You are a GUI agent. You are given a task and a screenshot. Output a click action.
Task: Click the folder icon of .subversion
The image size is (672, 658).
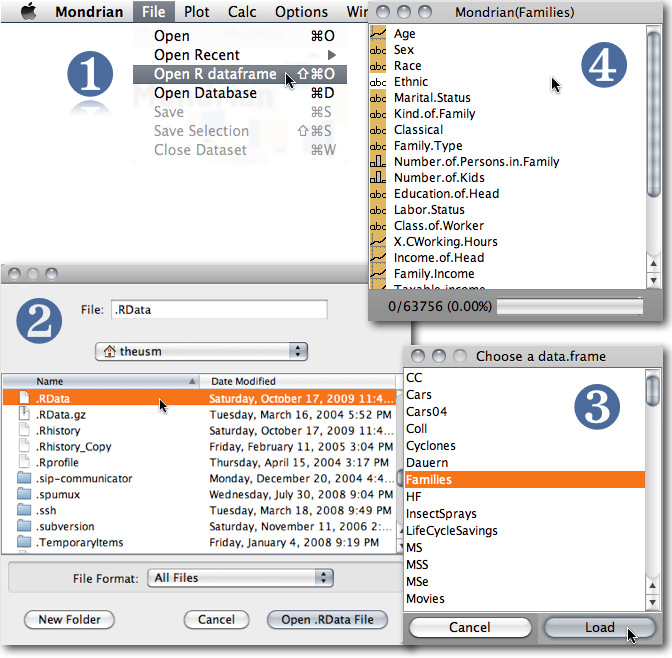pos(24,526)
